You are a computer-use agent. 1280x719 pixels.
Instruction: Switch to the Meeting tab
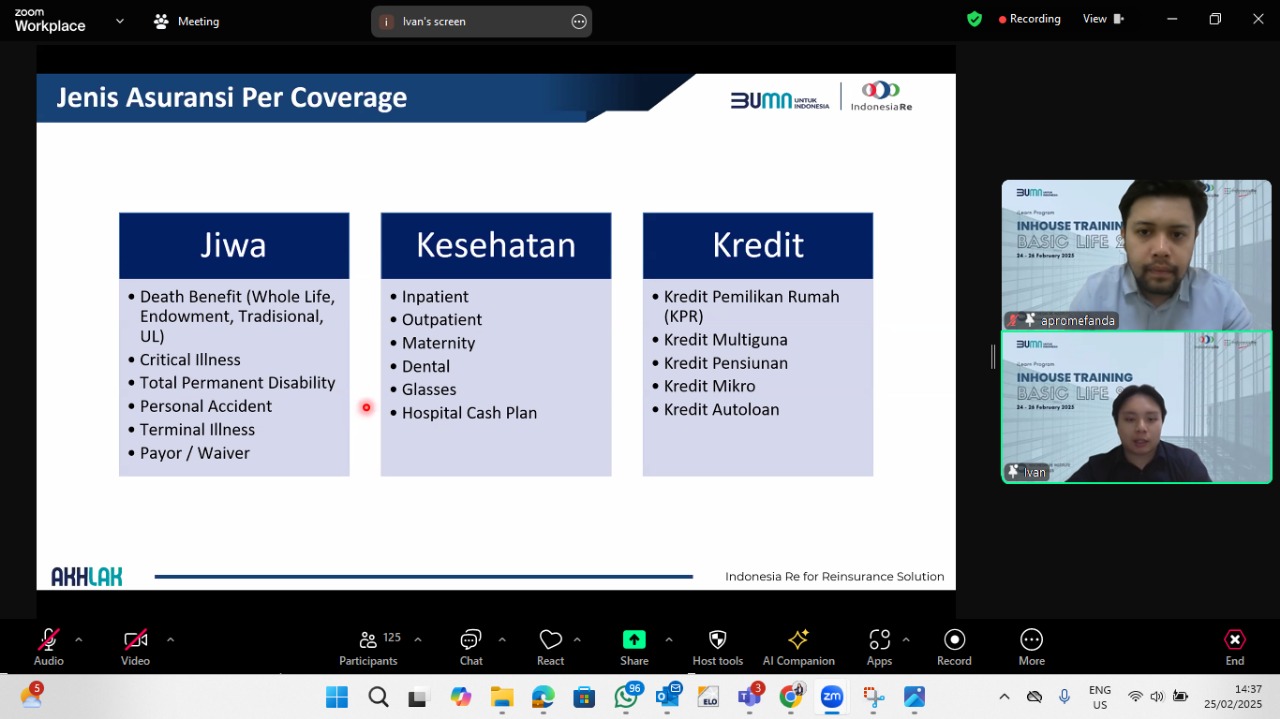(186, 21)
